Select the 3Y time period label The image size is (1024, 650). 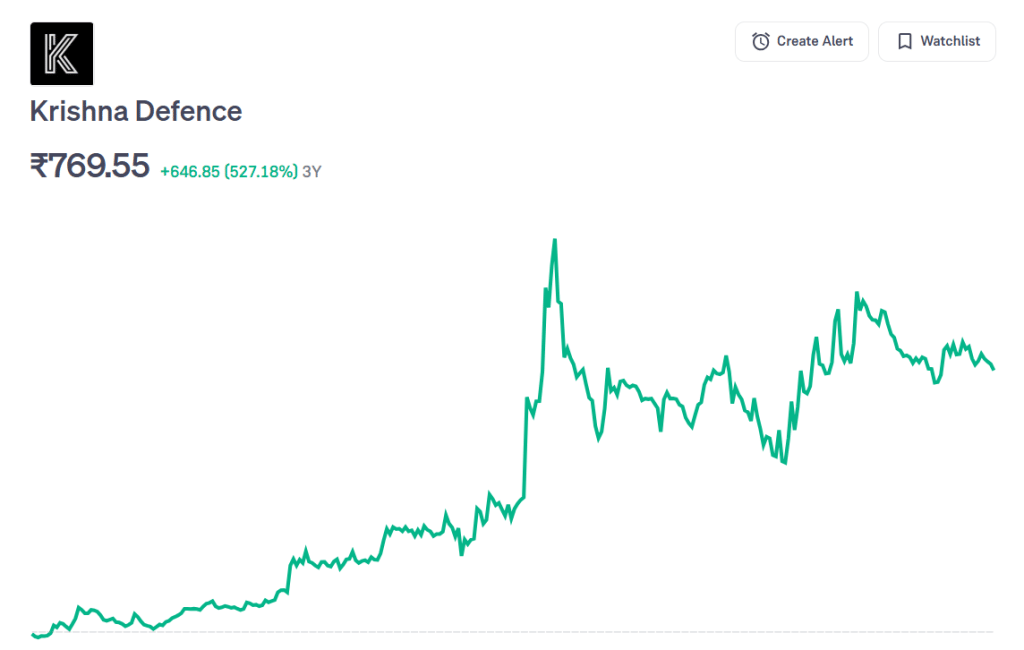tap(312, 171)
